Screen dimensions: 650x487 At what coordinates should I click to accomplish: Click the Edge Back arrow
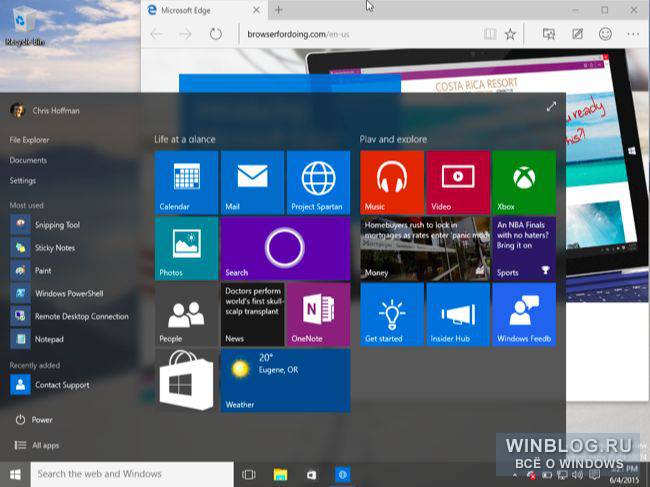[157, 34]
